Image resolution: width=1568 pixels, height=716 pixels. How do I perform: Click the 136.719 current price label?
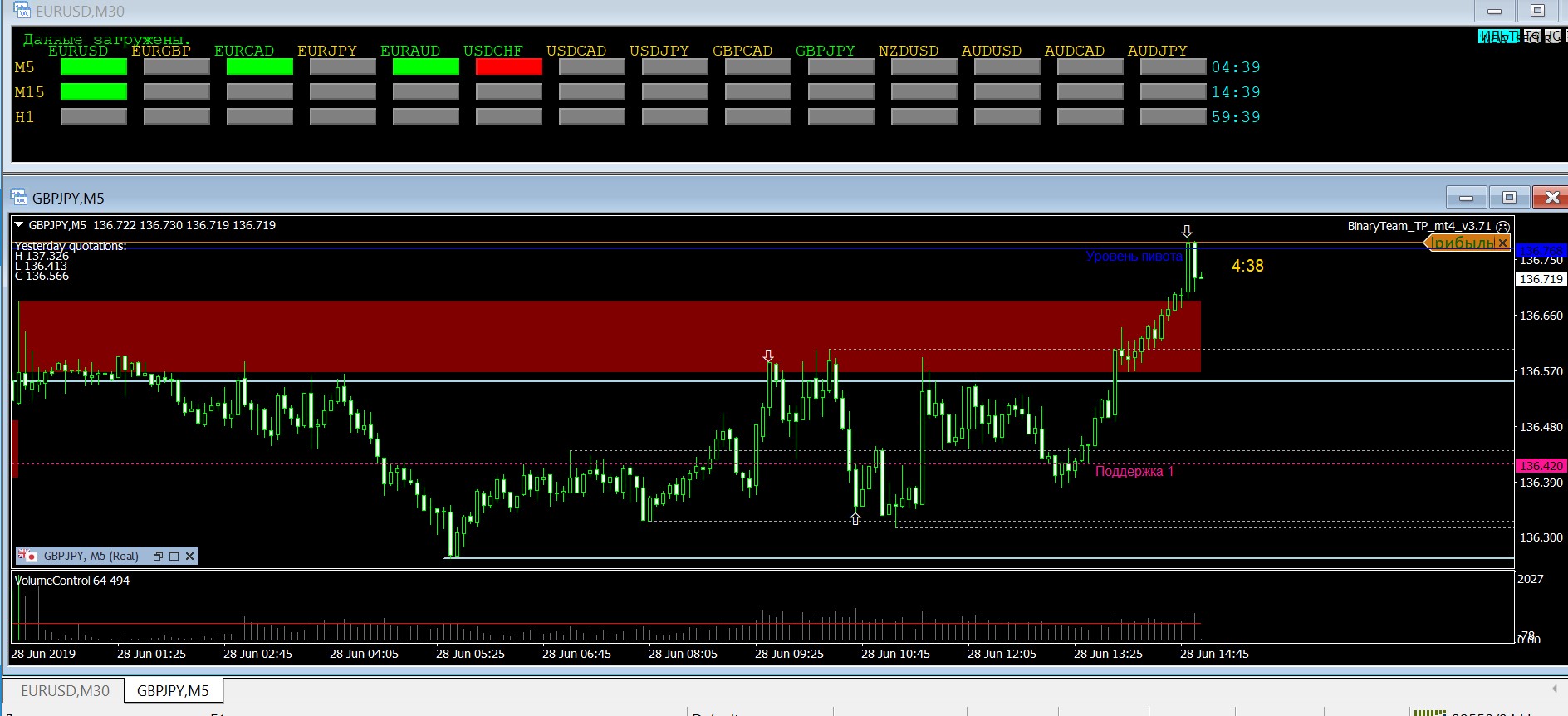click(1541, 279)
